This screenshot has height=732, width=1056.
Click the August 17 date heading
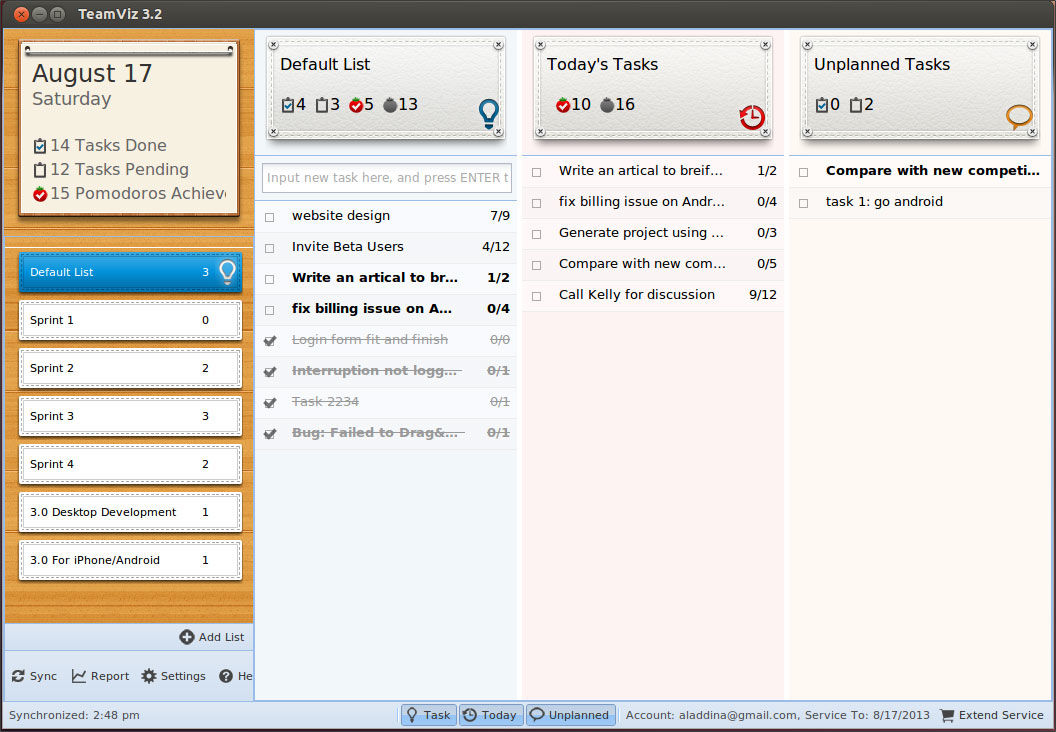tap(92, 73)
